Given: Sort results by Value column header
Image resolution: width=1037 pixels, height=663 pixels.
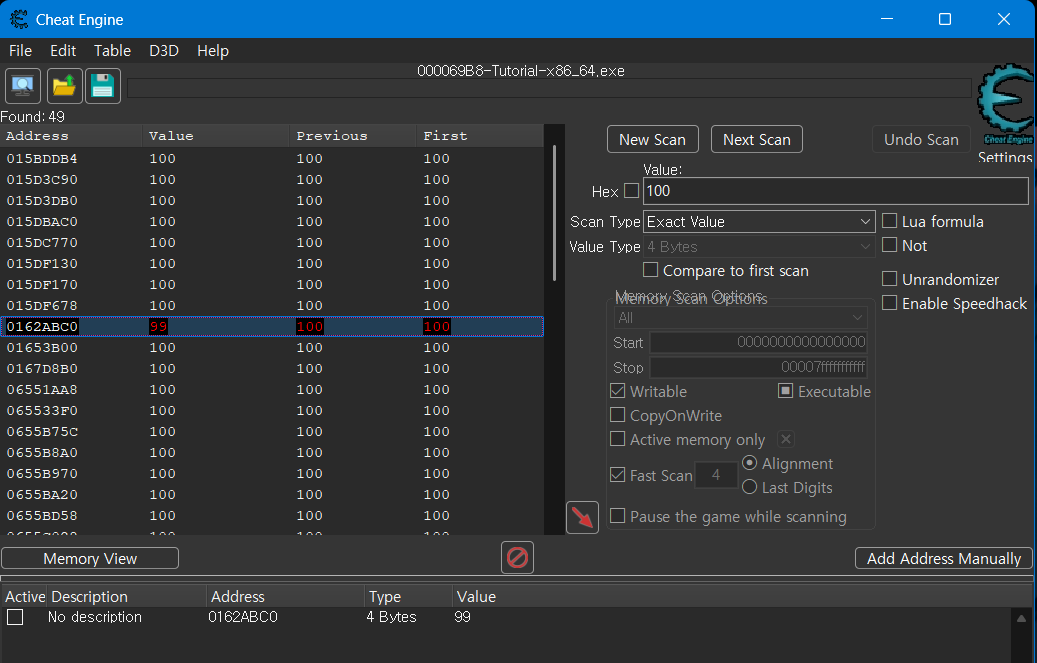Looking at the screenshot, I should pyautogui.click(x=216, y=136).
